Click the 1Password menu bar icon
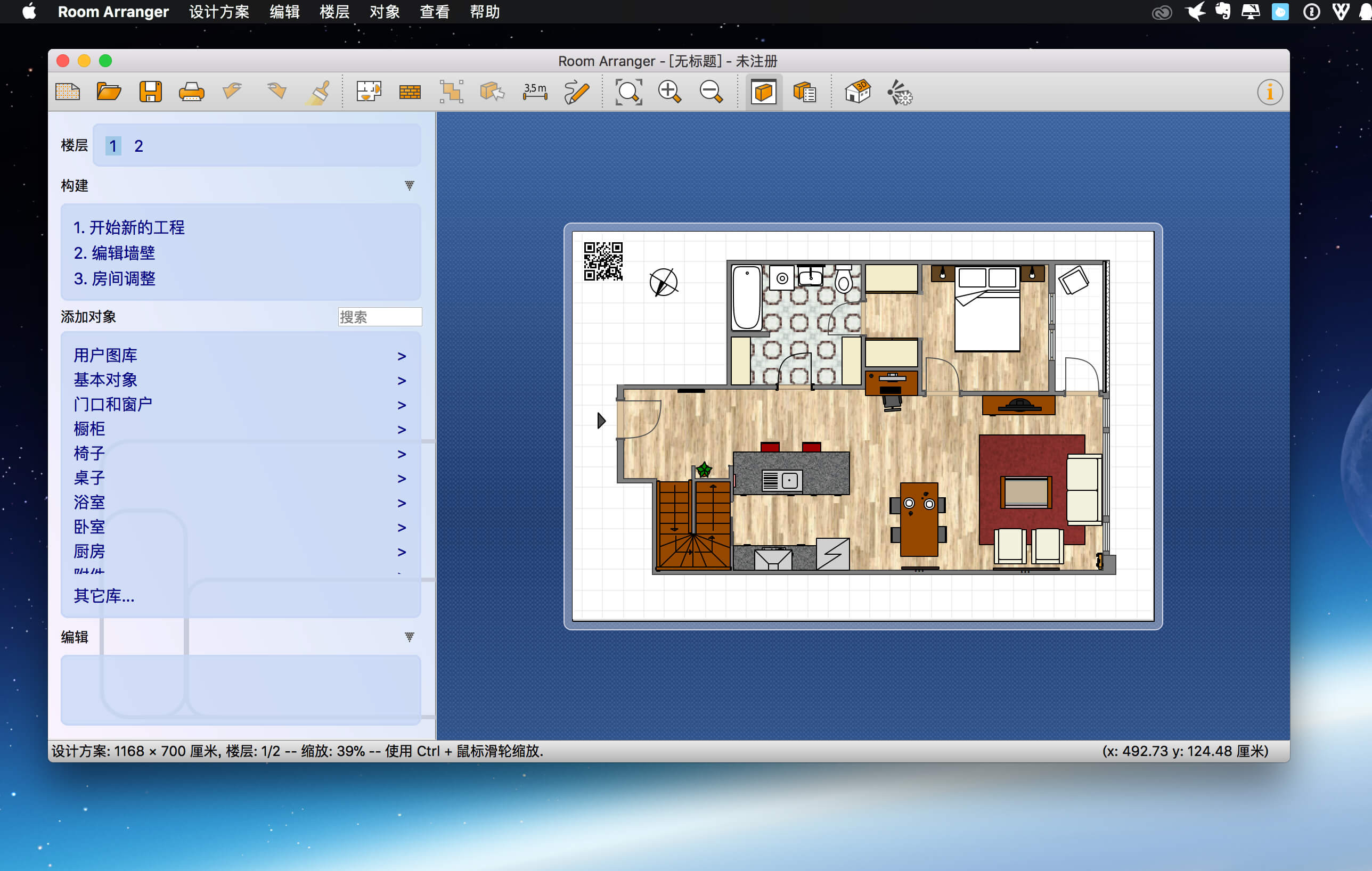Screen dimensions: 1372x871 tap(1312, 12)
